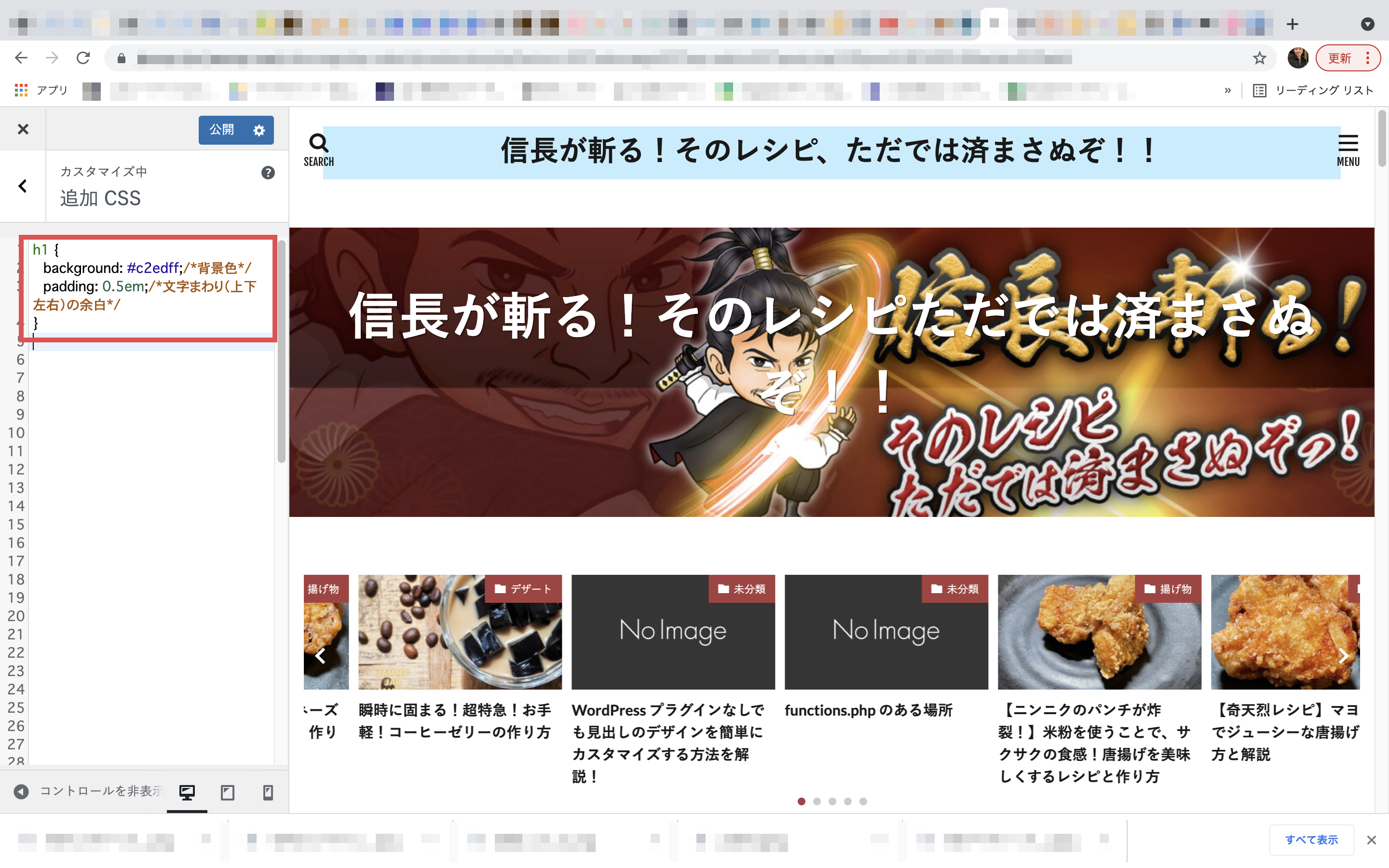Viewport: 1389px width, 868px height.
Task: Close the WordPress customizer panel
Action: point(23,129)
